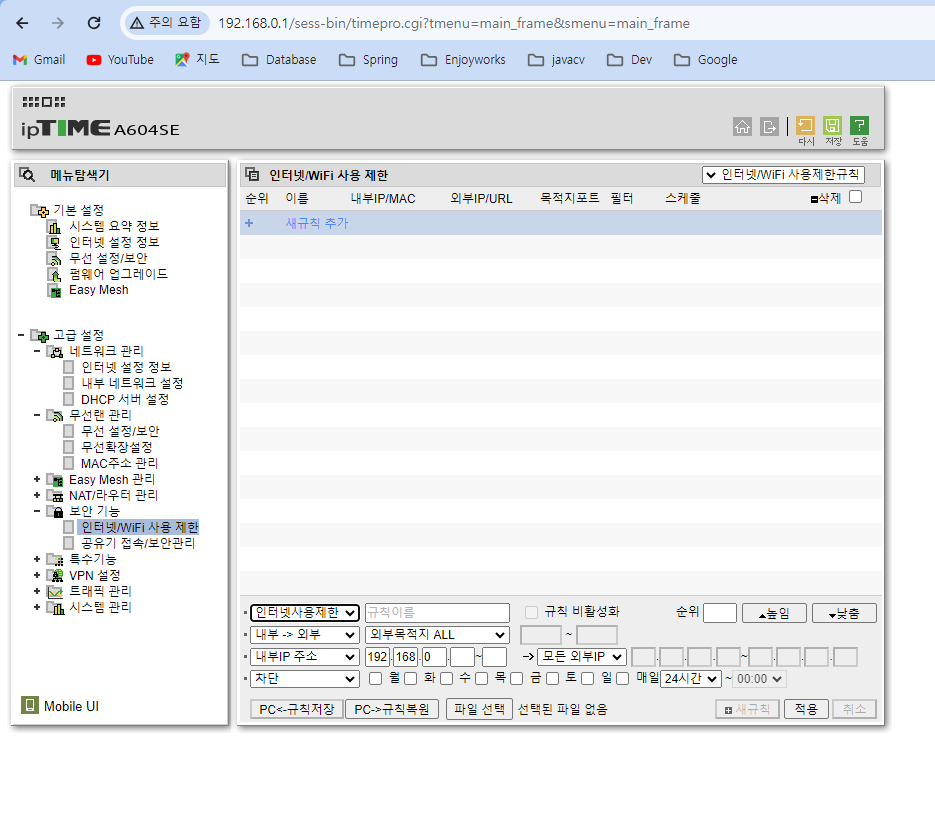Click the plus icon beside 새규칙 추가

tap(249, 223)
